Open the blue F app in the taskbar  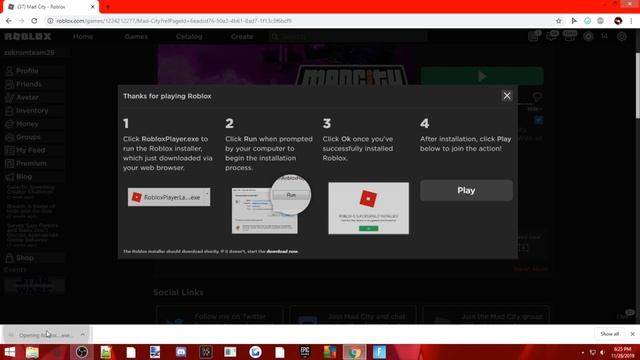pyautogui.click(x=379, y=352)
